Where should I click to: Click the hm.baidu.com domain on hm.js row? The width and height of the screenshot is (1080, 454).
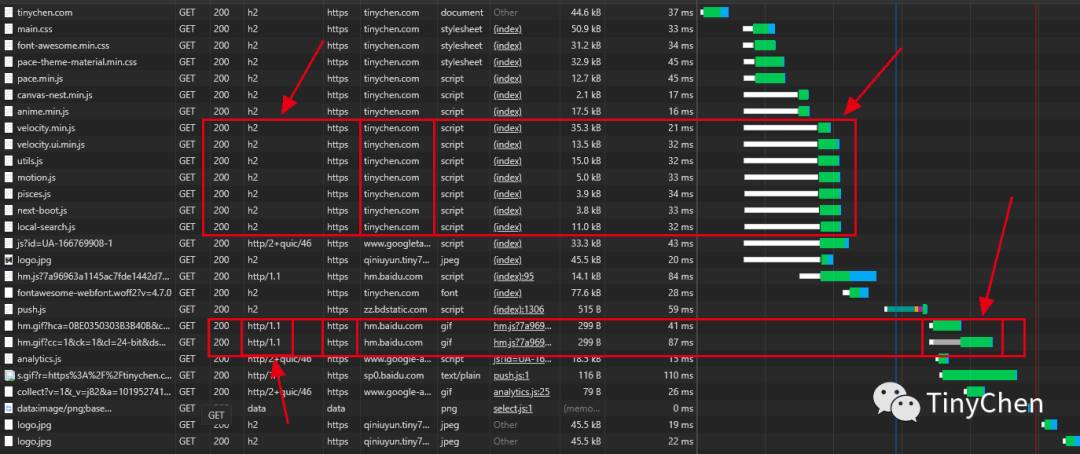393,276
